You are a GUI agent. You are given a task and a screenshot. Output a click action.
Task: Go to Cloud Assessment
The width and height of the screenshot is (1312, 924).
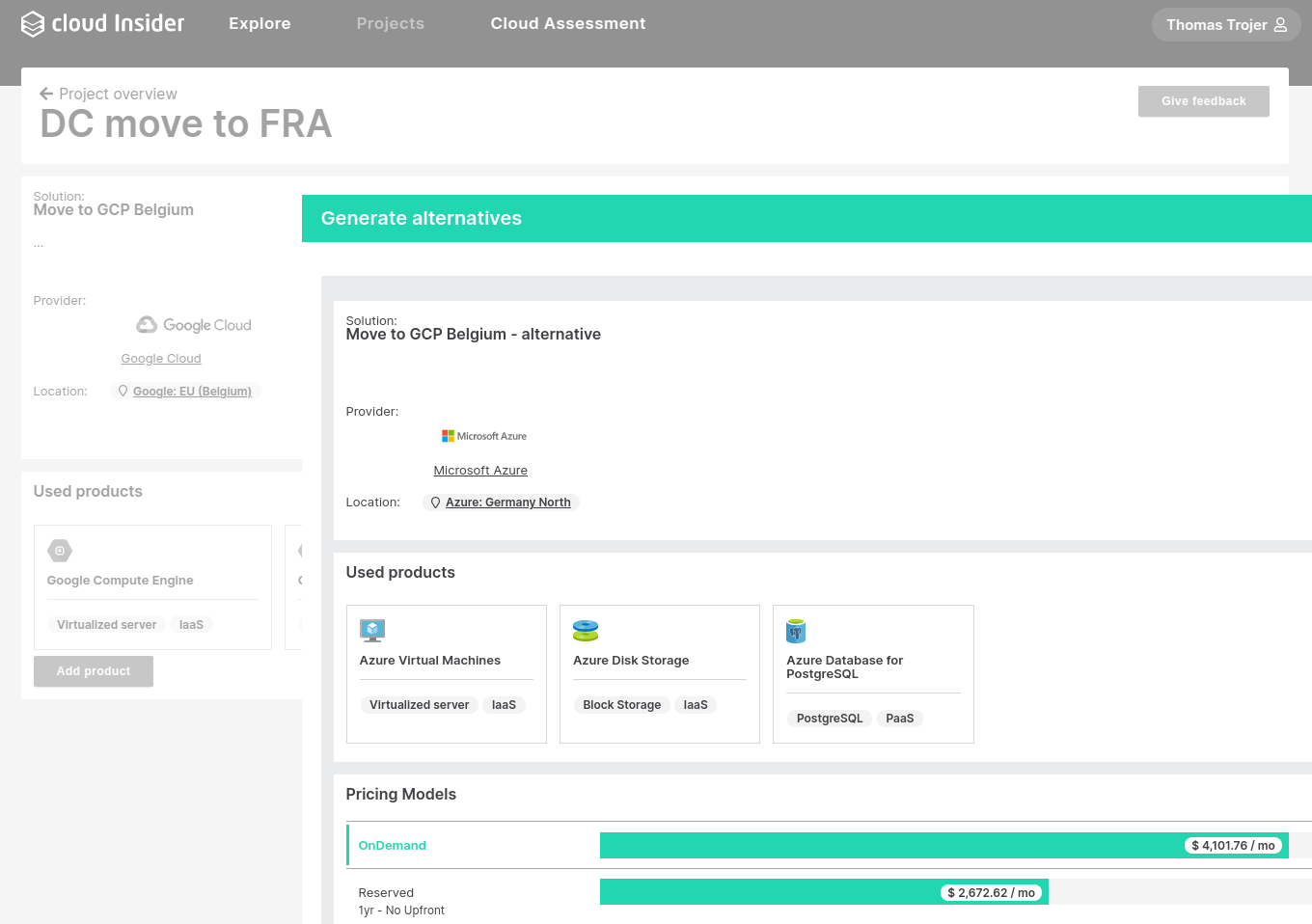coord(568,23)
